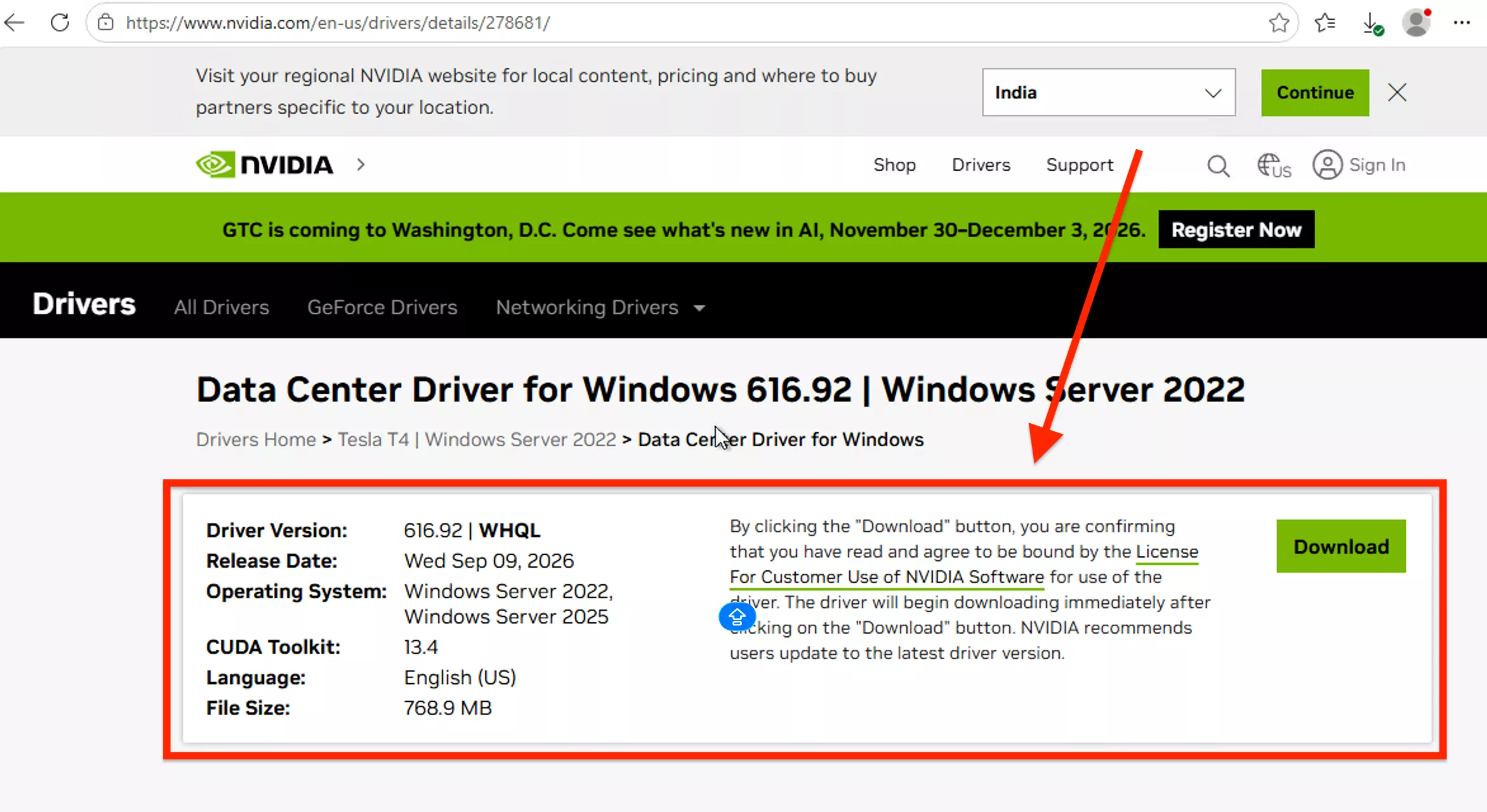The width and height of the screenshot is (1487, 812).
Task: Click the green Download button
Action: pos(1341,546)
